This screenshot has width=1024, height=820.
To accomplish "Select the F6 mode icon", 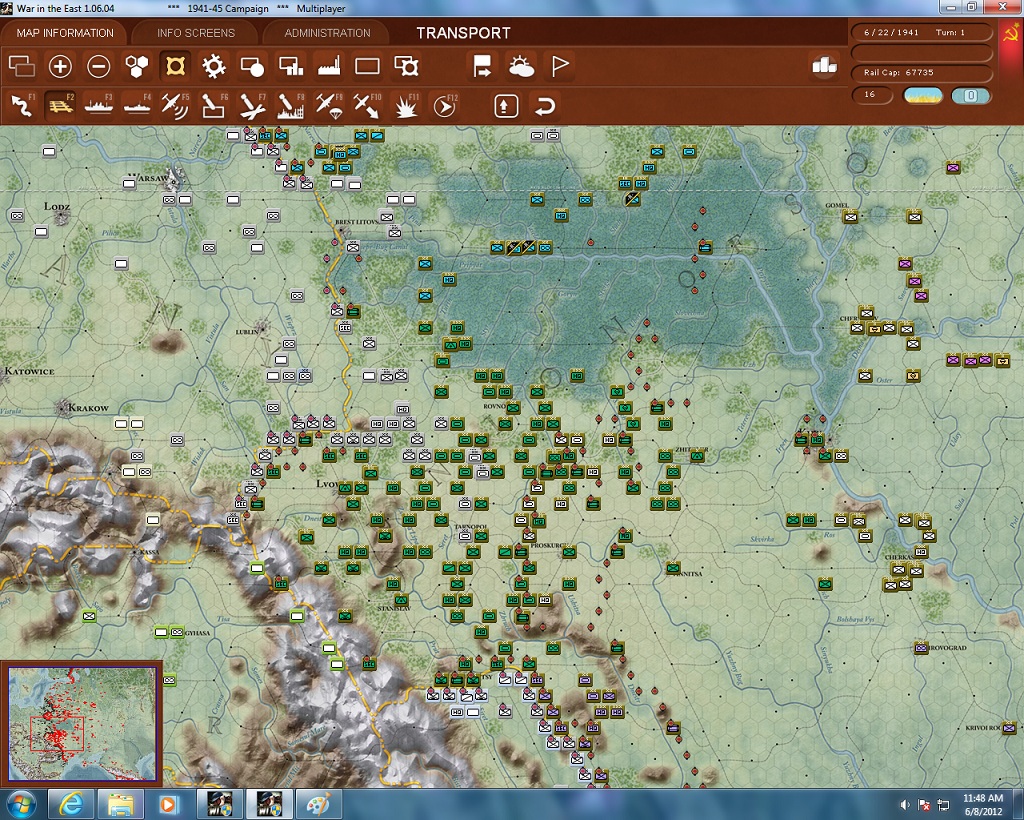I will point(214,106).
